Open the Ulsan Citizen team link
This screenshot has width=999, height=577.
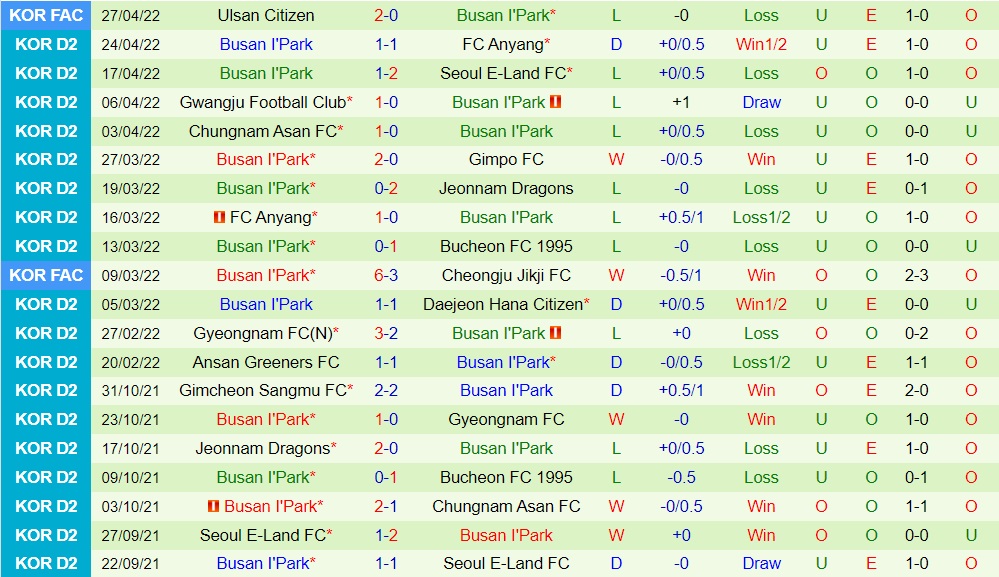[265, 15]
